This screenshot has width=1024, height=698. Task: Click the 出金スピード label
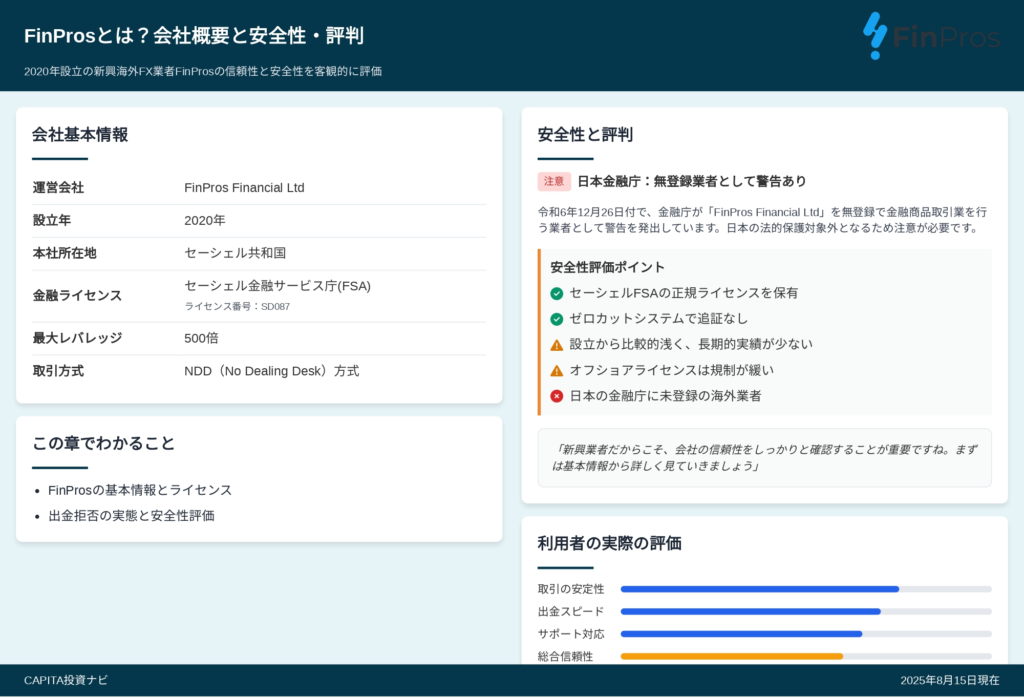[571, 611]
